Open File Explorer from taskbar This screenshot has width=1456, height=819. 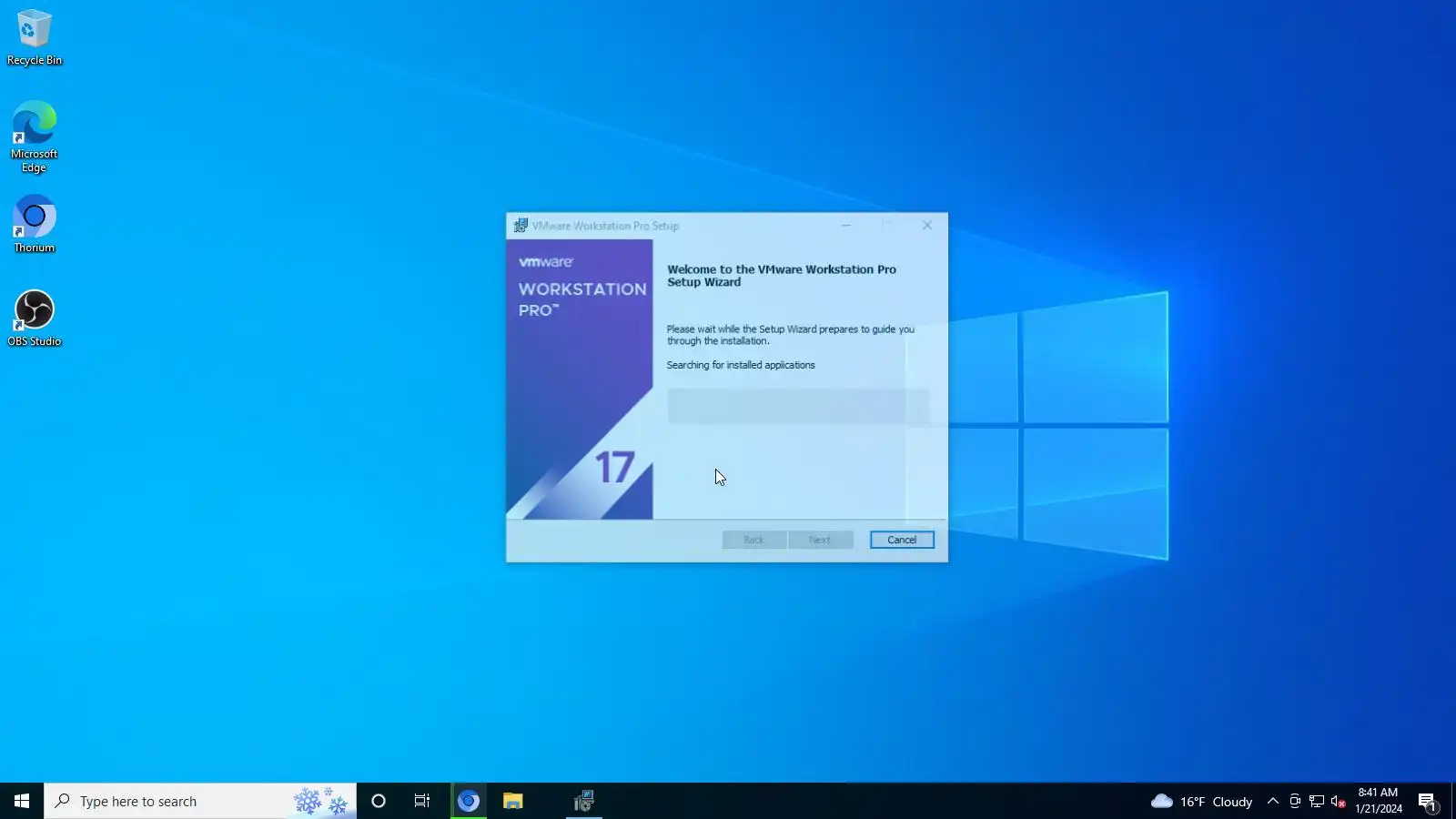point(513,801)
